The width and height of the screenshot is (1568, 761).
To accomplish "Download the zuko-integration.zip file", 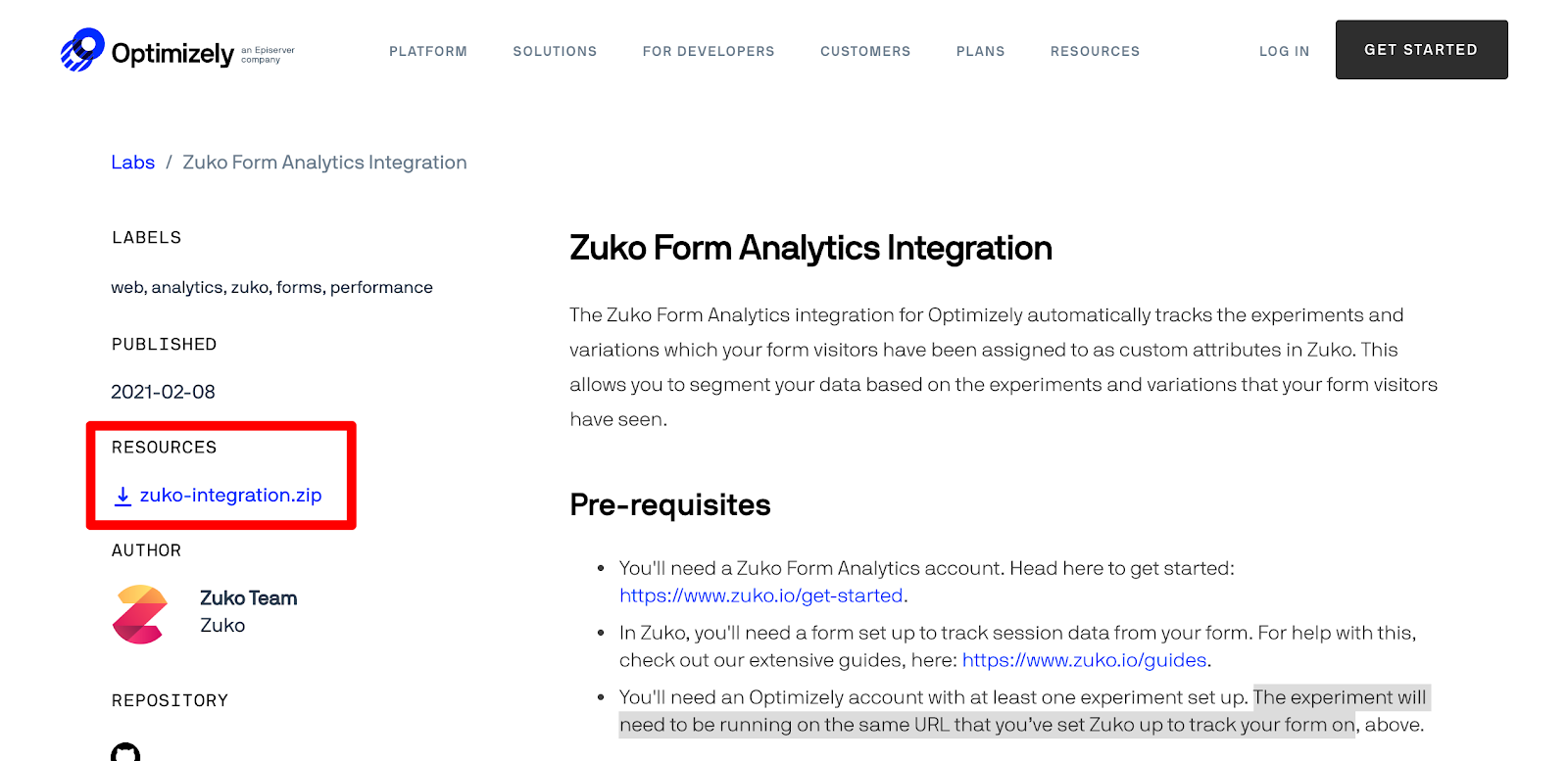I will tap(231, 496).
